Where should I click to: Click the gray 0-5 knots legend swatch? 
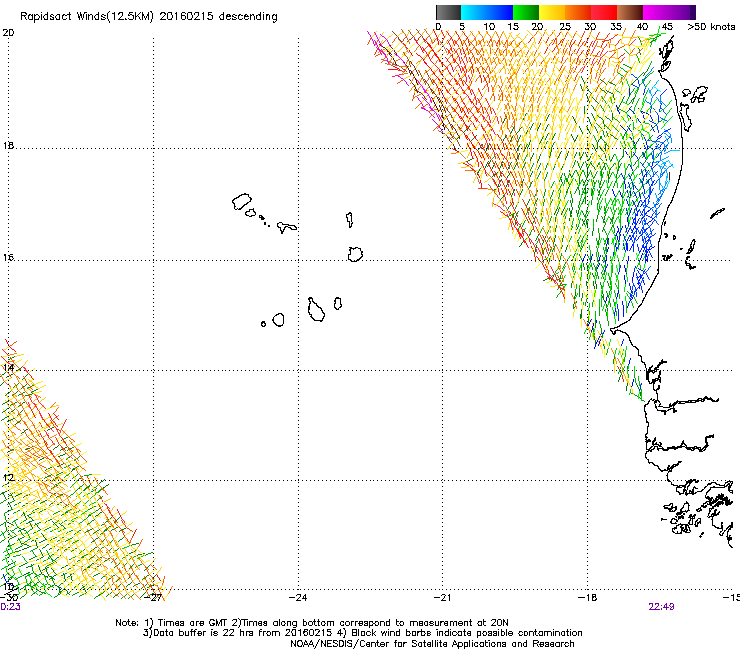(448, 12)
